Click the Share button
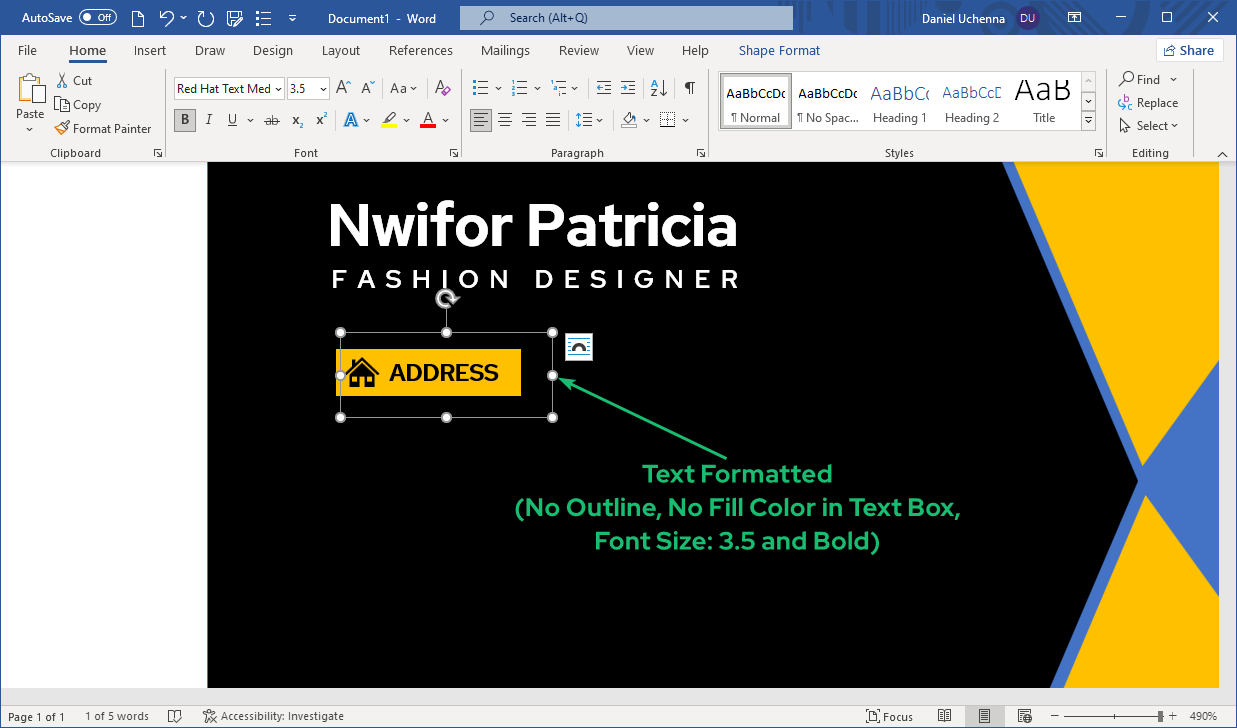Image resolution: width=1237 pixels, height=728 pixels. coord(1189,50)
